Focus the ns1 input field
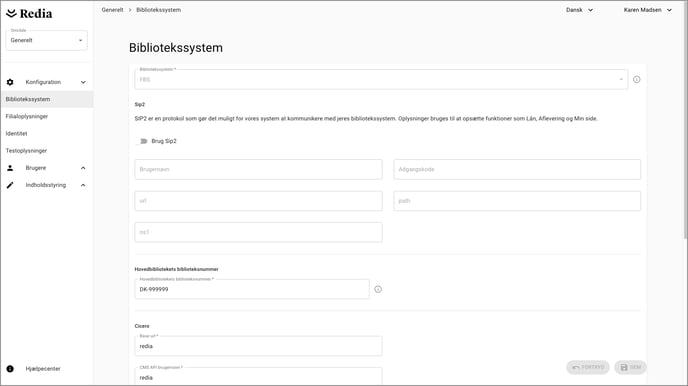The width and height of the screenshot is (688, 386). [258, 232]
